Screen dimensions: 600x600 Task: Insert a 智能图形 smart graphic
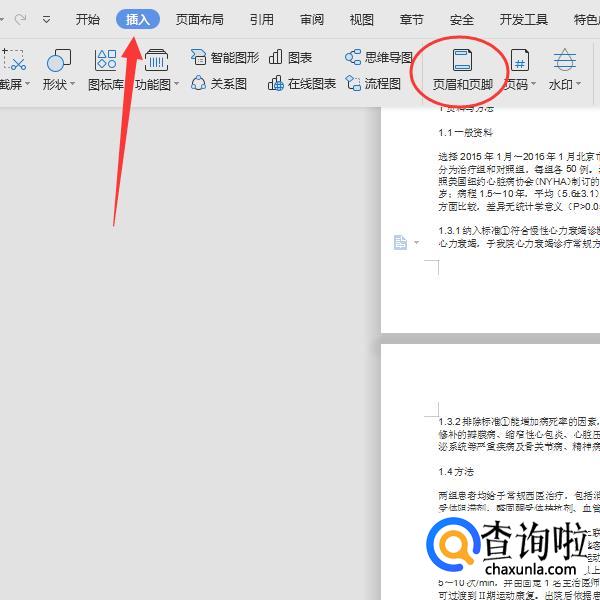click(x=226, y=58)
